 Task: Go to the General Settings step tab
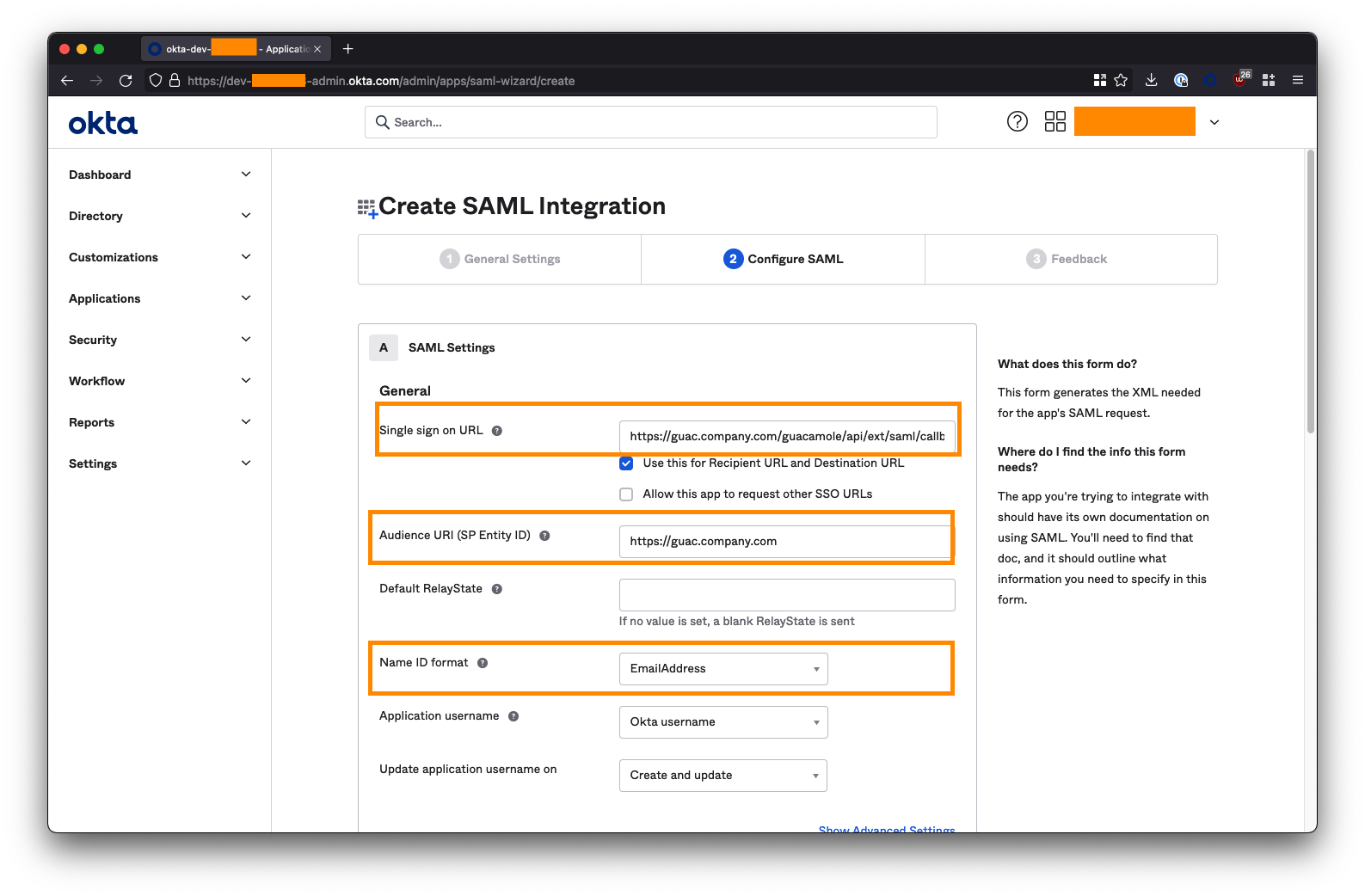[x=500, y=259]
